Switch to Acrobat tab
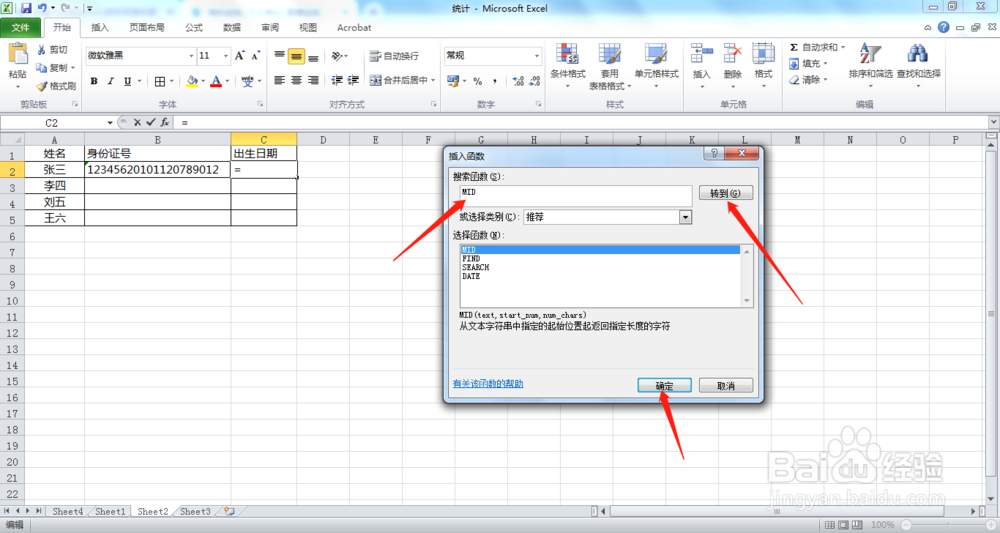Viewport: 1000px width, 533px height. coord(354,27)
